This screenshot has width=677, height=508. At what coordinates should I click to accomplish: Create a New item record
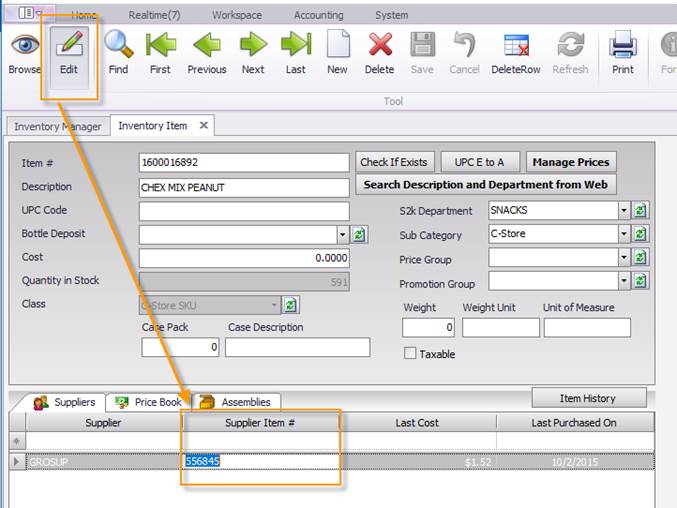point(337,46)
